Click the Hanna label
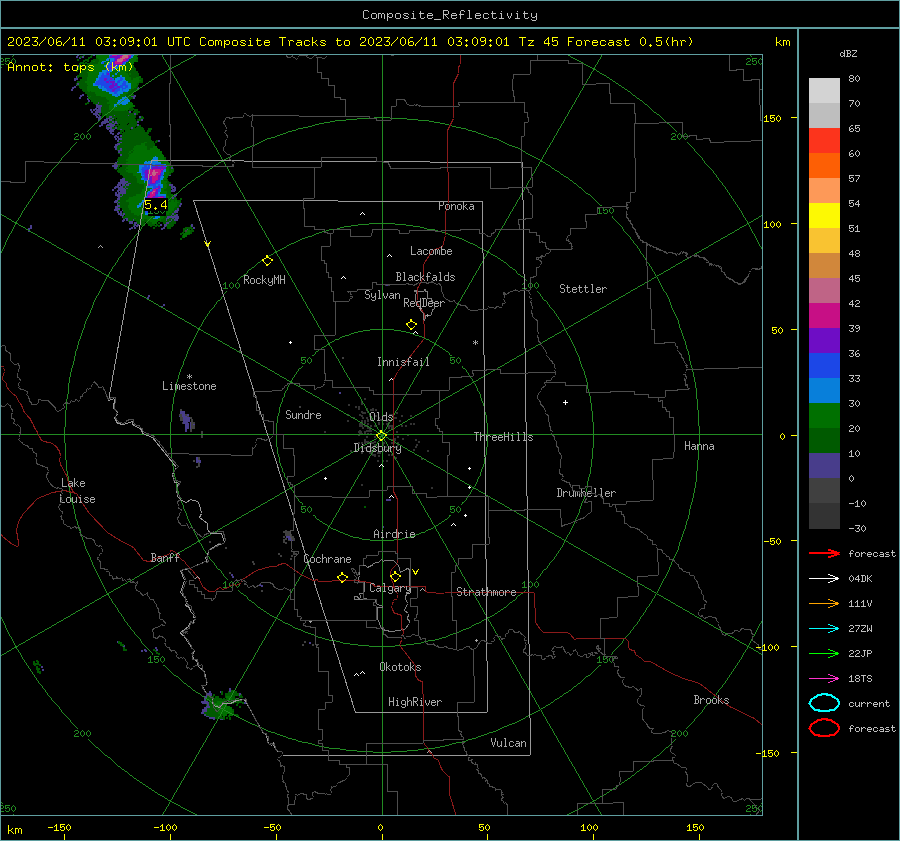The width and height of the screenshot is (900, 841). coord(699,446)
